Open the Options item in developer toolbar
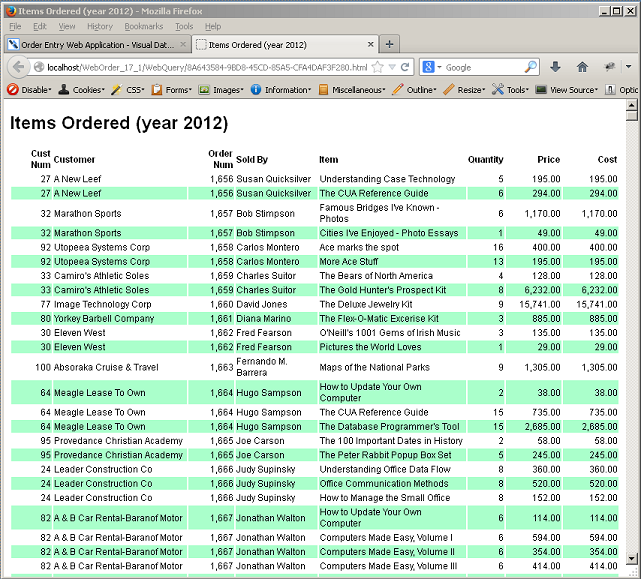This screenshot has height=579, width=641. pos(621,90)
